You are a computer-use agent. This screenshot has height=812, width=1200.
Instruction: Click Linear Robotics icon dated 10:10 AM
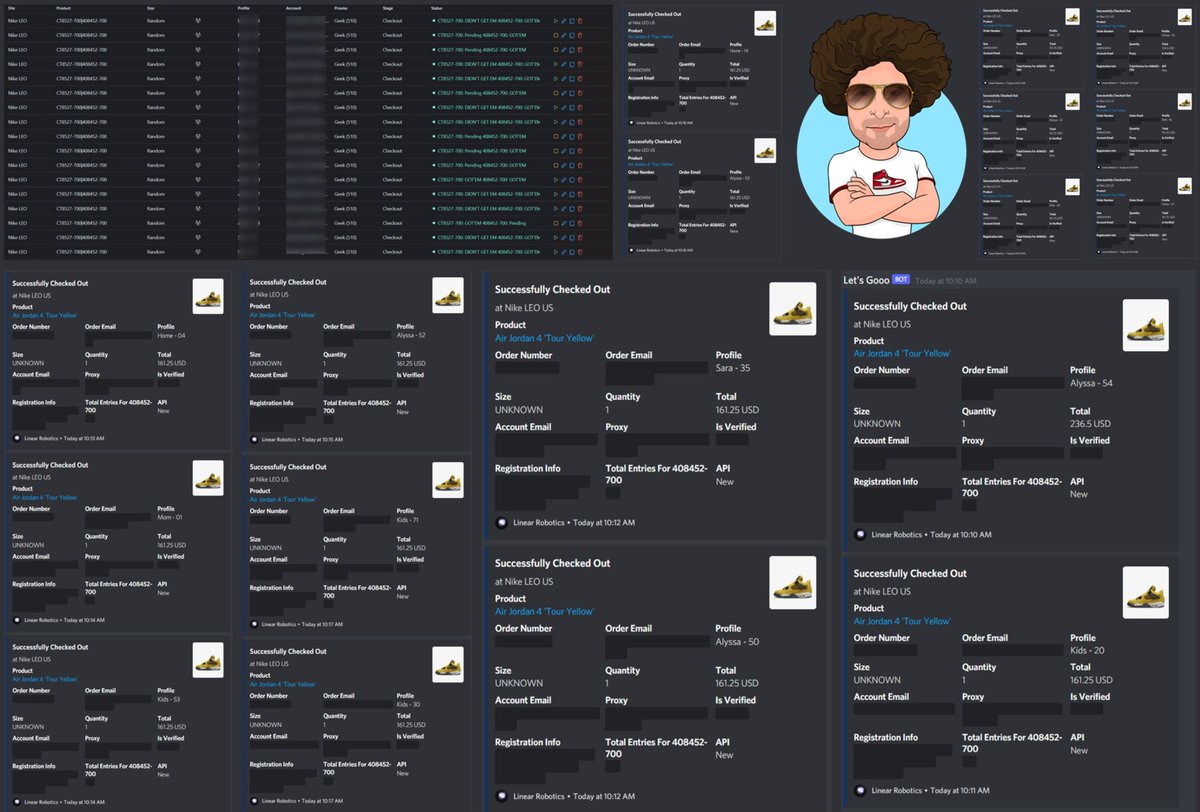pos(860,535)
